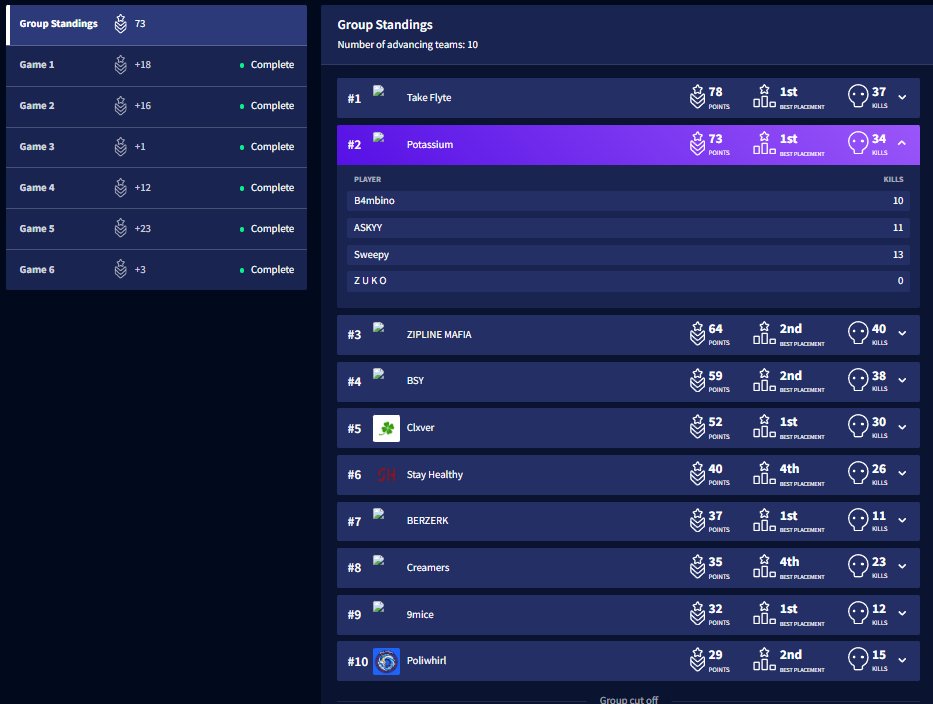Image resolution: width=933 pixels, height=704 pixels.
Task: Expand the Take Flyte team row
Action: 902,97
